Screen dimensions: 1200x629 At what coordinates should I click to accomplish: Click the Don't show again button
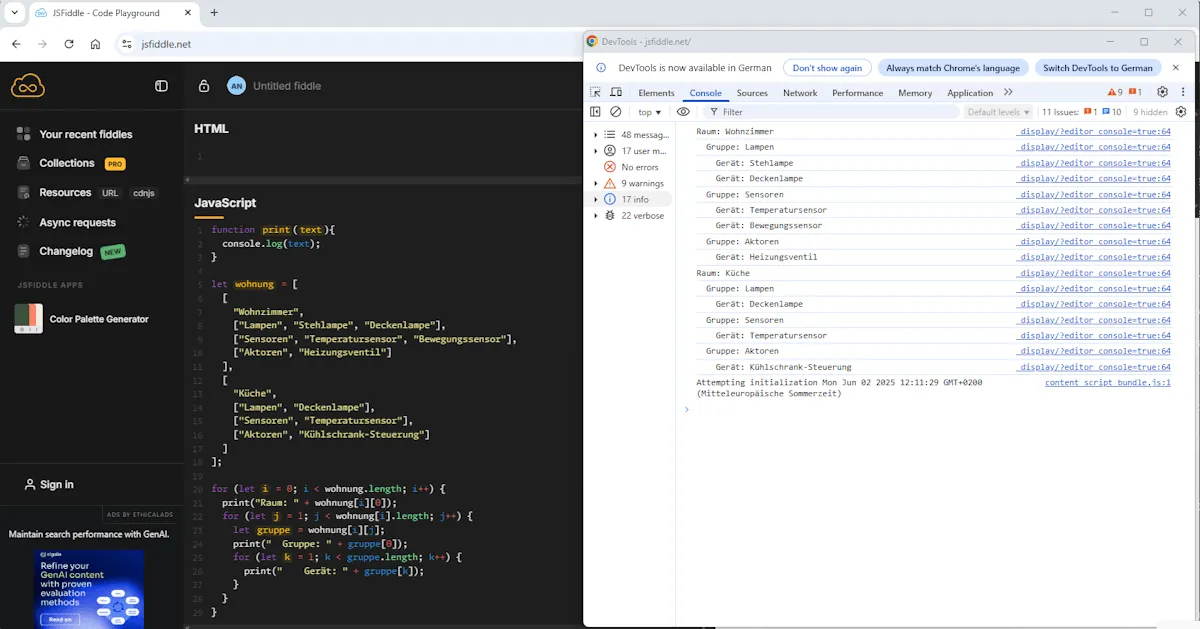pos(827,67)
